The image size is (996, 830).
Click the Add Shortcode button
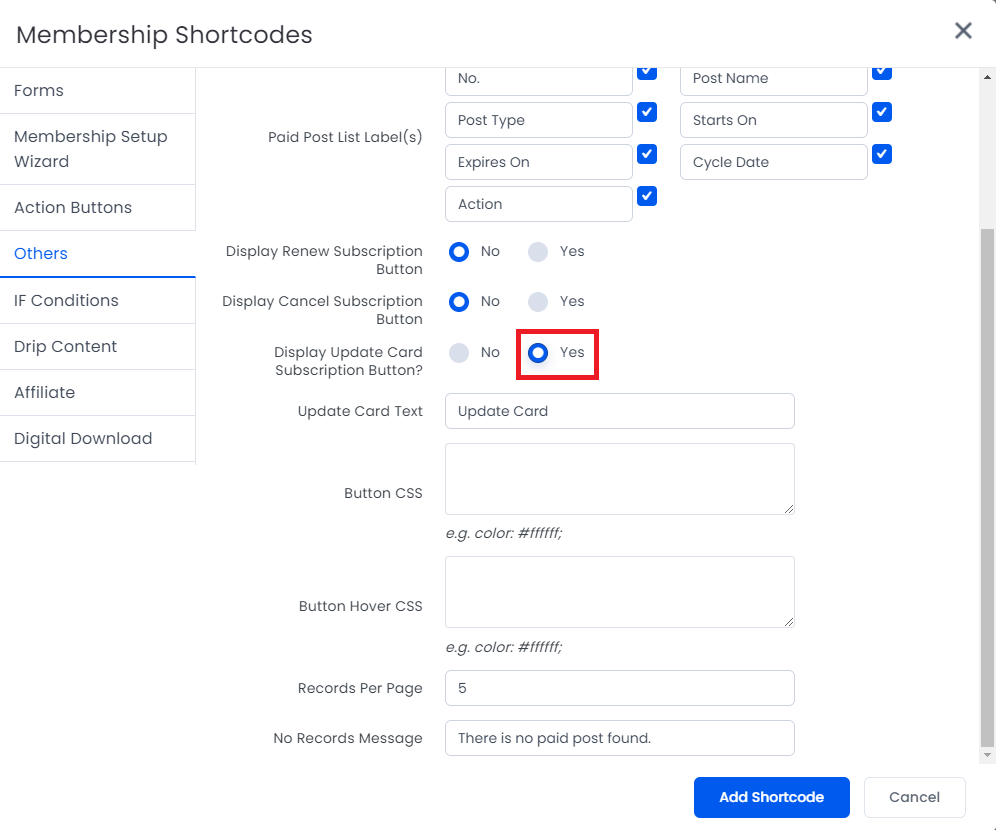pyautogui.click(x=771, y=797)
